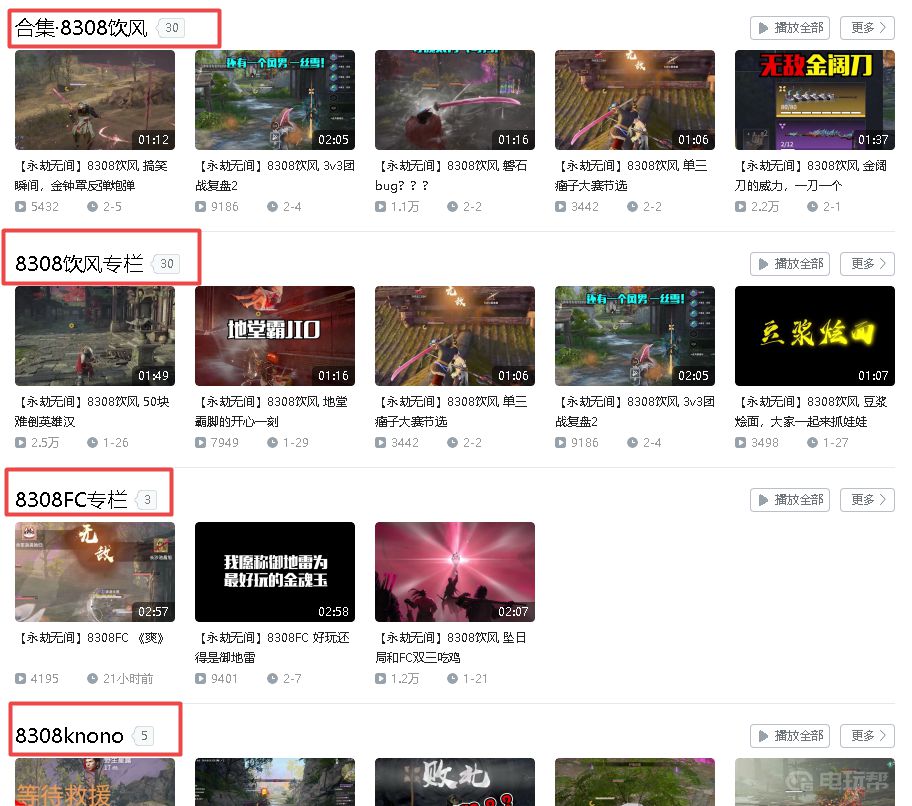Open the video title 磐石bug？？？

coord(451,176)
